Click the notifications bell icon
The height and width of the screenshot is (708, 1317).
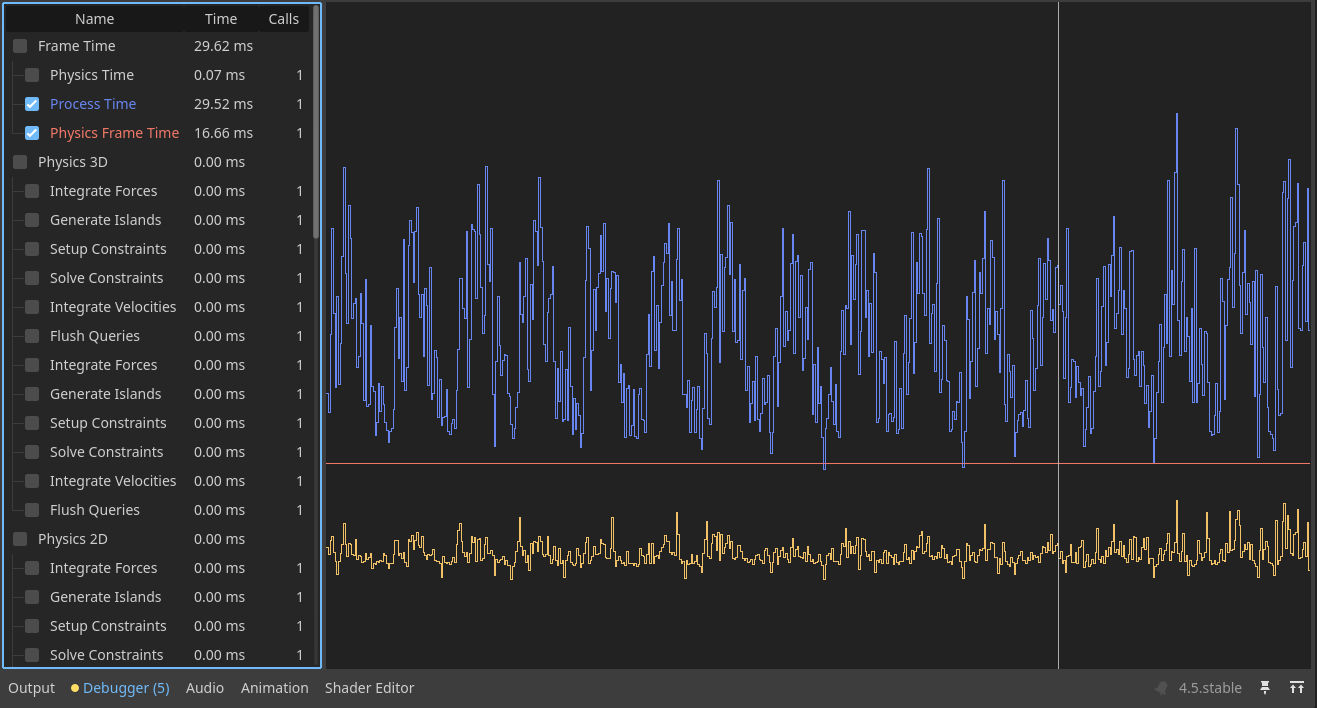[1161, 688]
